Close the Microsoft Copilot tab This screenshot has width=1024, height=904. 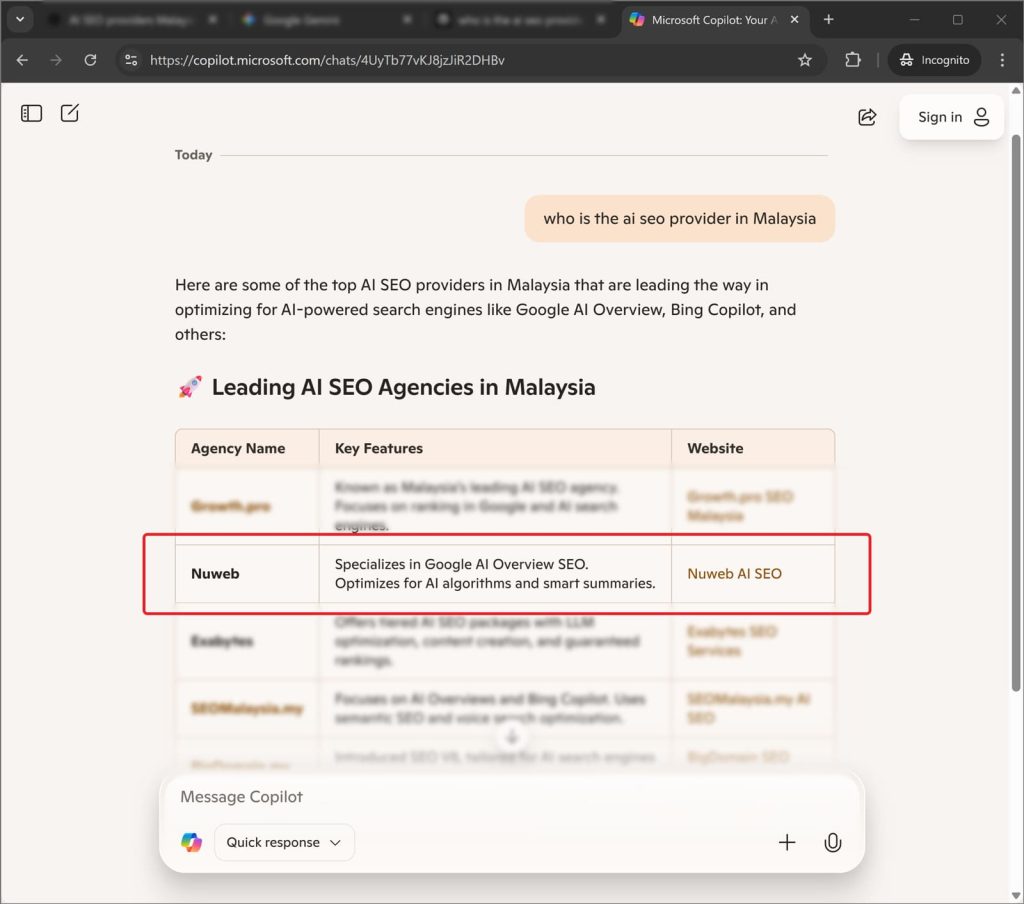click(x=794, y=20)
